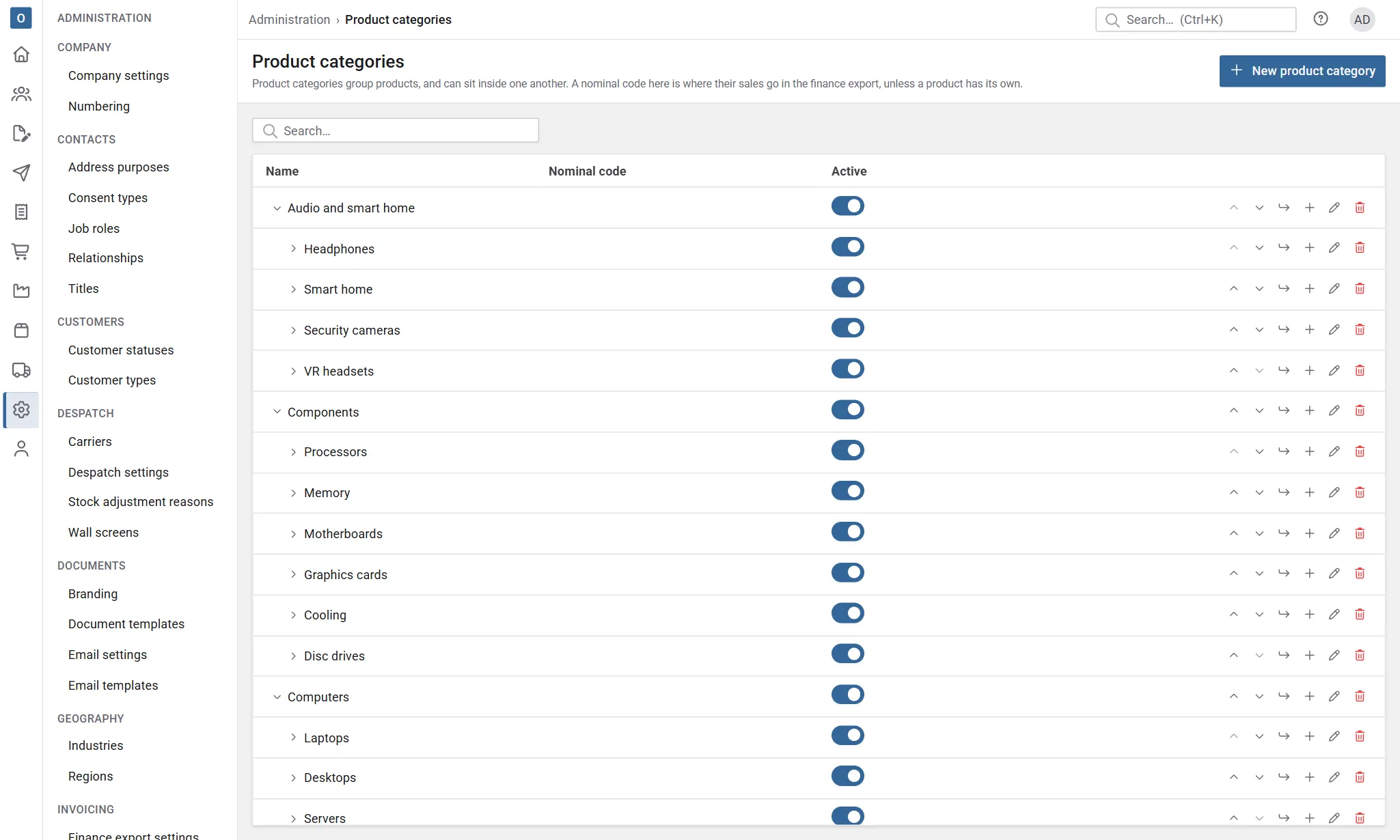Delete the Processors category
1400x840 pixels.
coord(1360,451)
